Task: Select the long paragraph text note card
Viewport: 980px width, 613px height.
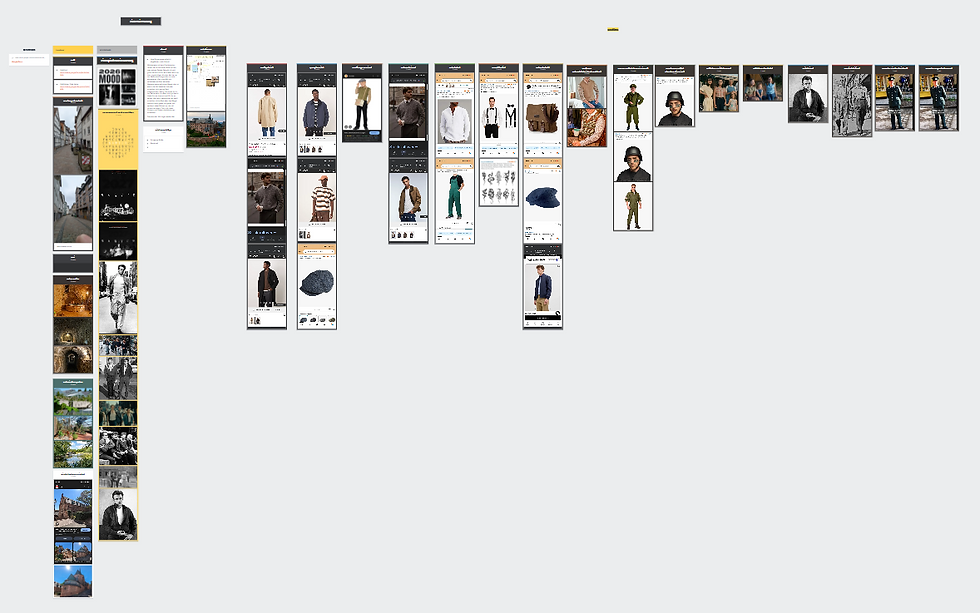Action: pyautogui.click(x=163, y=83)
